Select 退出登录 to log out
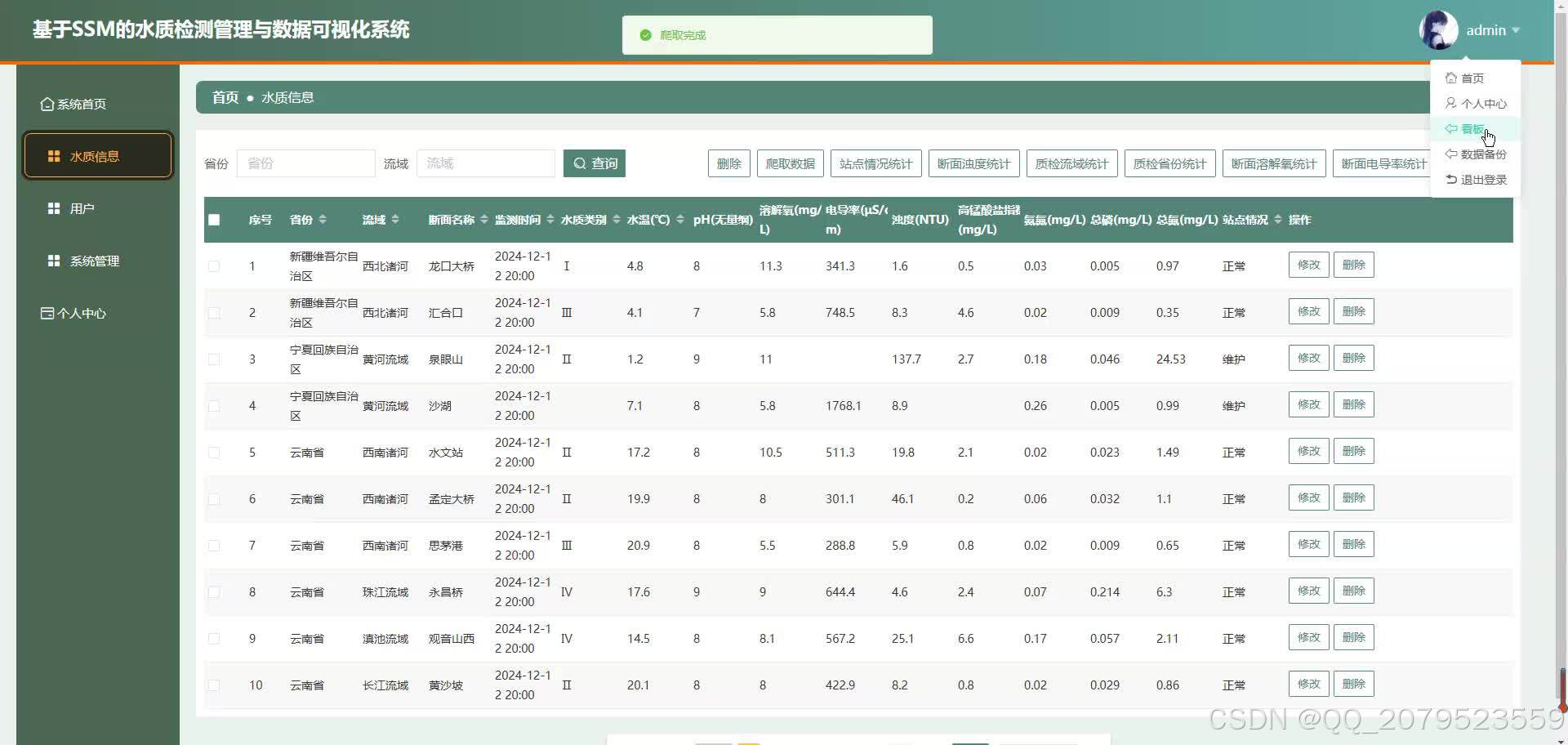The height and width of the screenshot is (745, 1568). coord(1475,179)
